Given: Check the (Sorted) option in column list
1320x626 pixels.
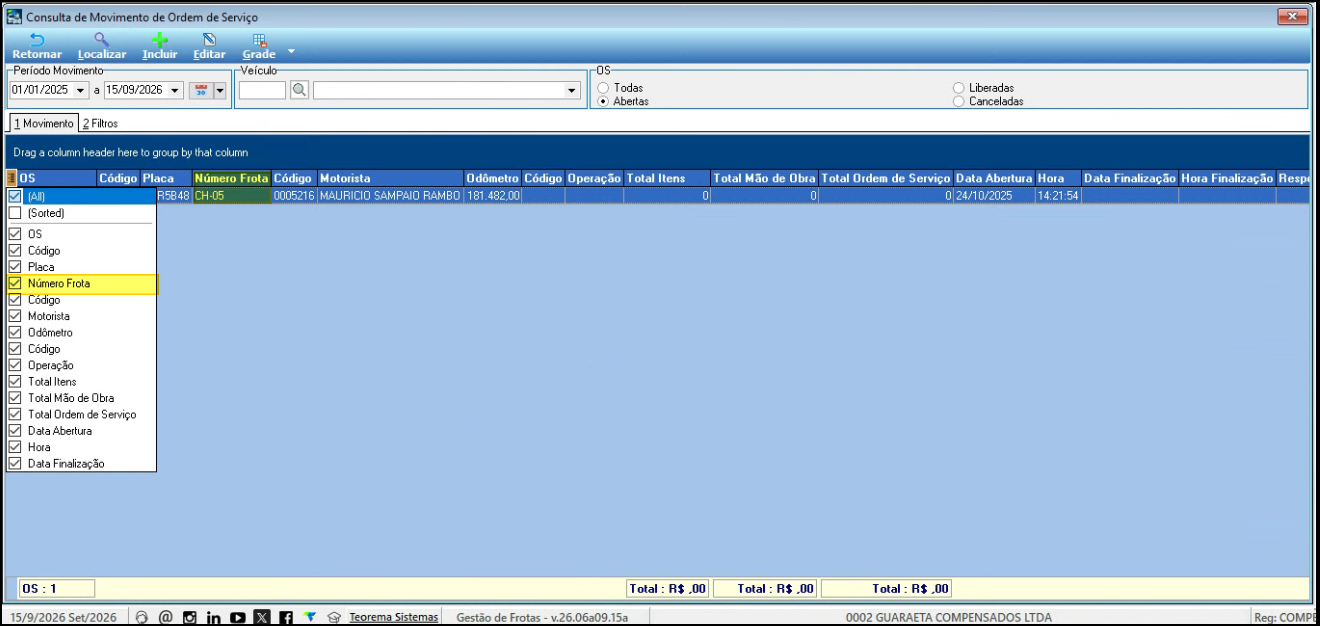Looking at the screenshot, I should [14, 213].
